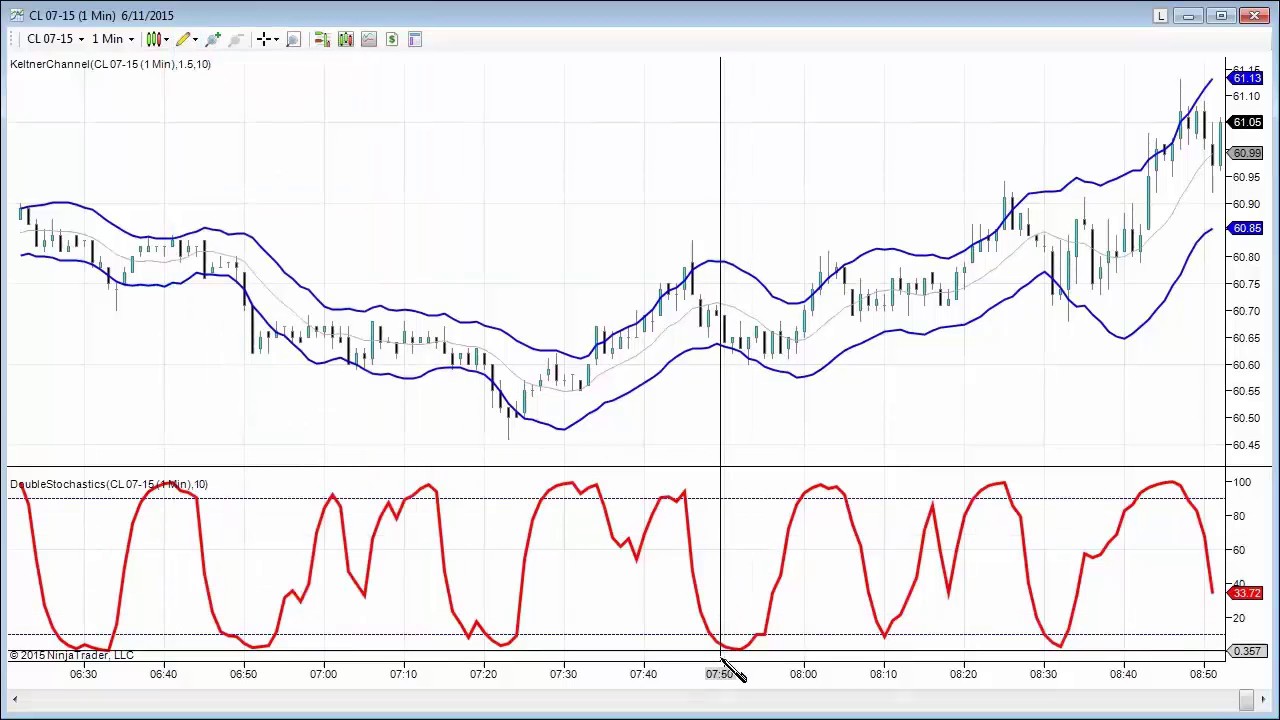Select the pencil drawing tools icon
The width and height of the screenshot is (1280, 720).
pos(183,39)
